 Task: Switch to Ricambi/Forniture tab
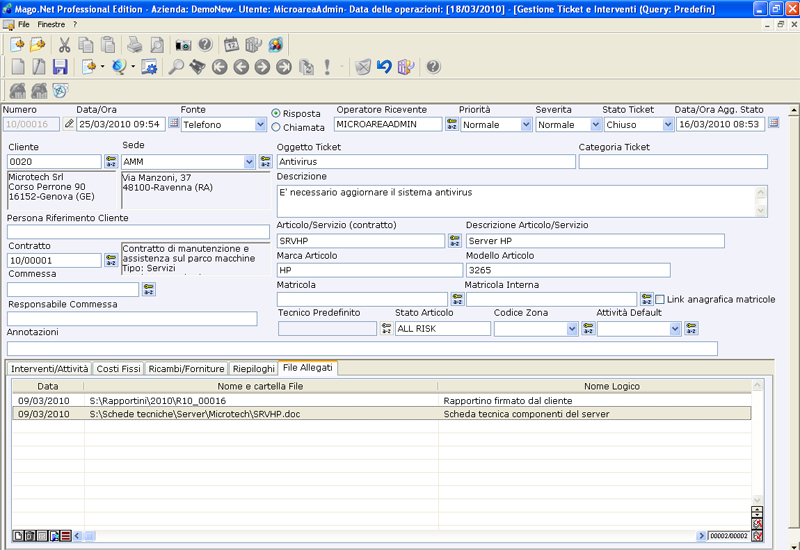pyautogui.click(x=186, y=368)
